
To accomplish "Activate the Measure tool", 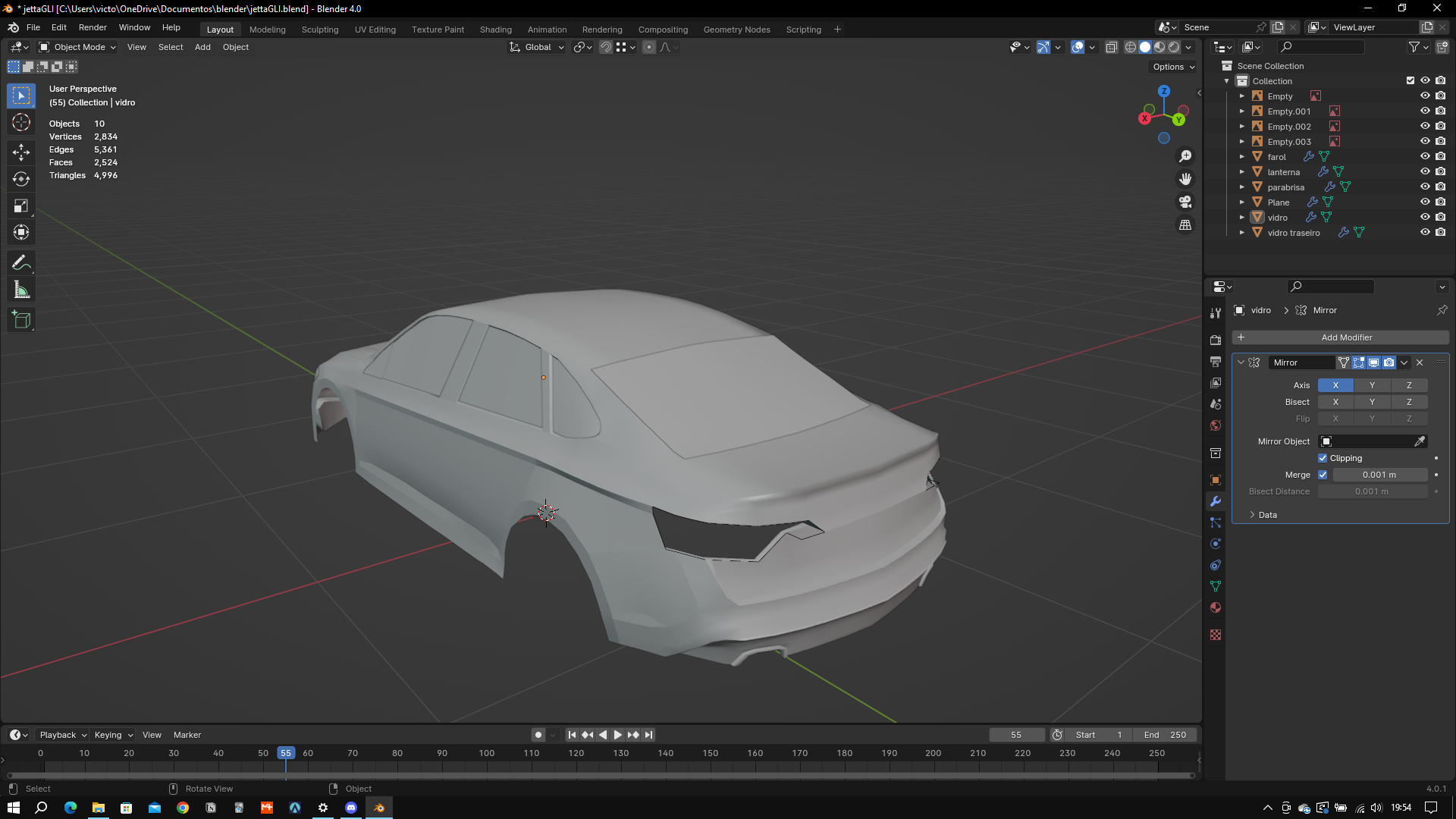I will [21, 290].
